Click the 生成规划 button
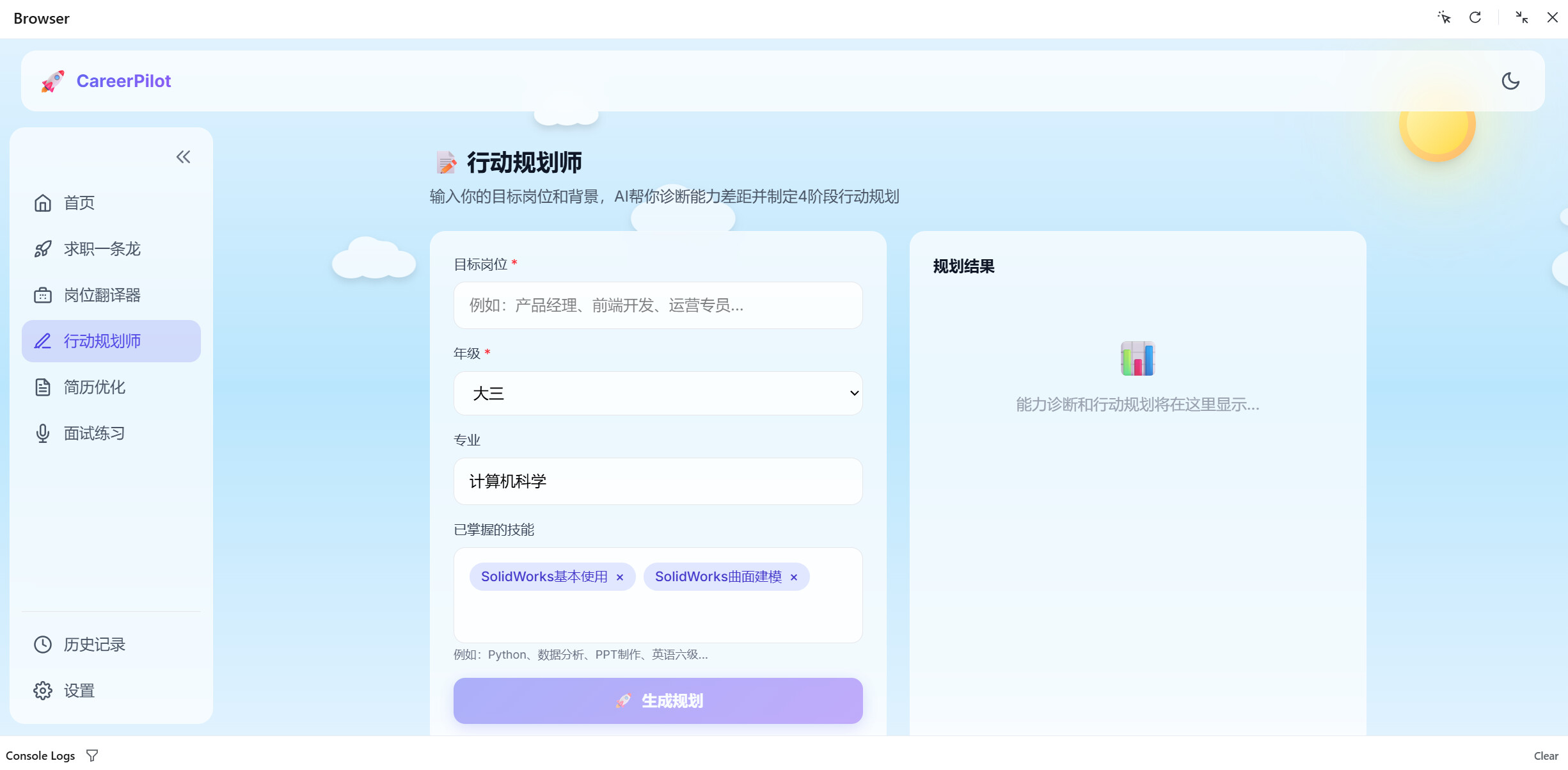 [658, 701]
